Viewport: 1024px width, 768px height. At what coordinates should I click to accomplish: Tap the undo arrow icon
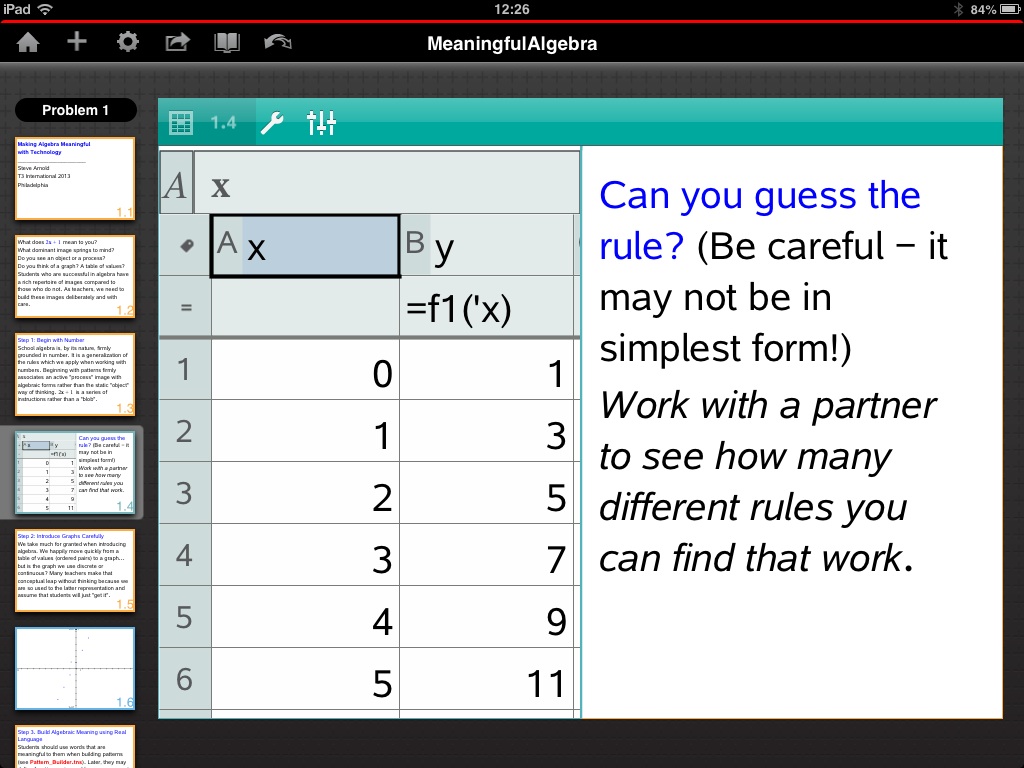277,42
